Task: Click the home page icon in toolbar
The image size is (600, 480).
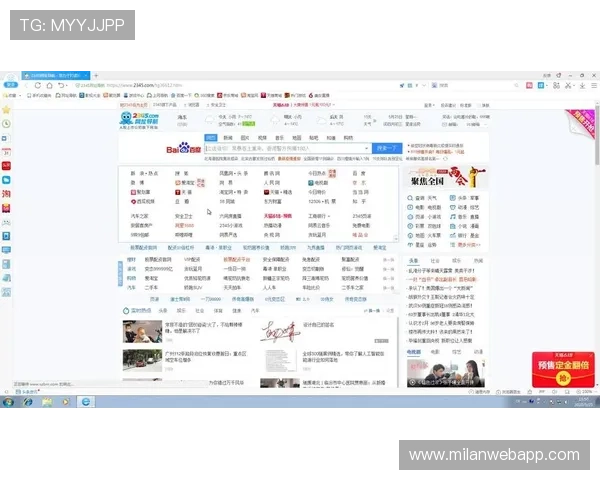Action: [x=49, y=85]
